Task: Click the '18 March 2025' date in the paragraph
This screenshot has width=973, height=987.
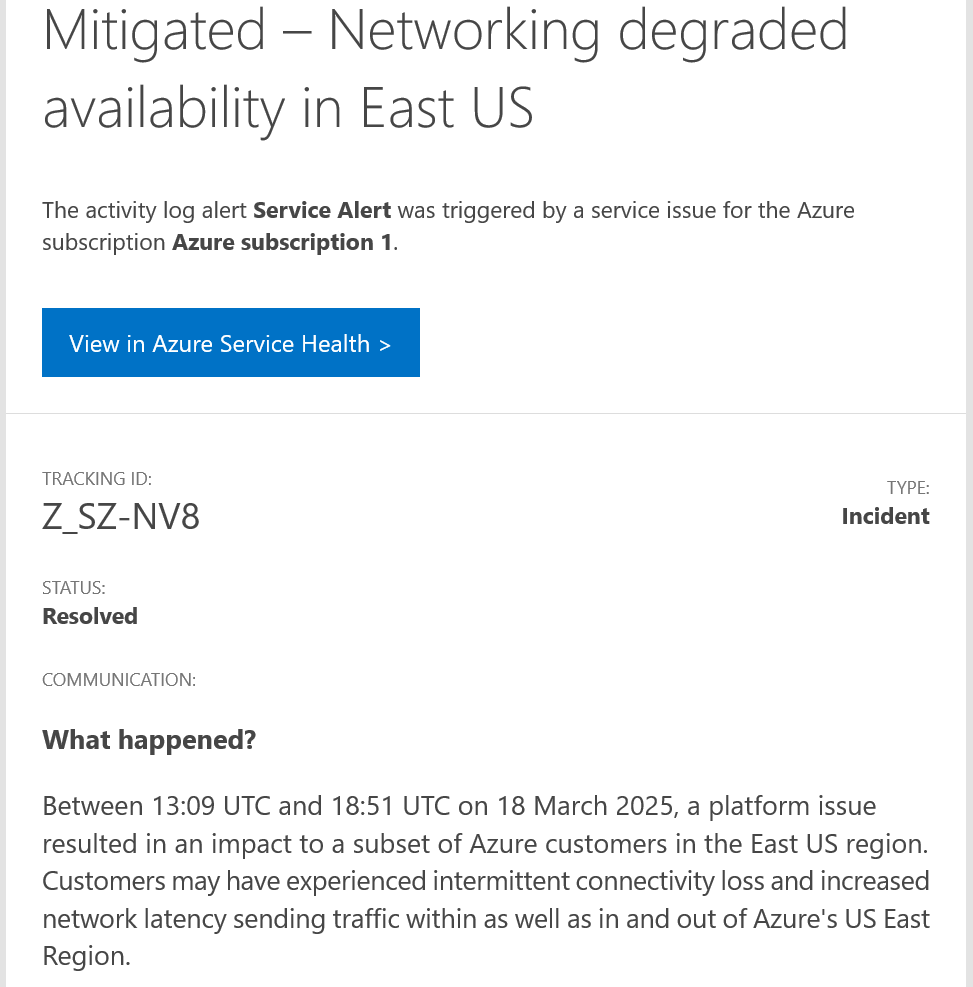Action: [x=585, y=806]
